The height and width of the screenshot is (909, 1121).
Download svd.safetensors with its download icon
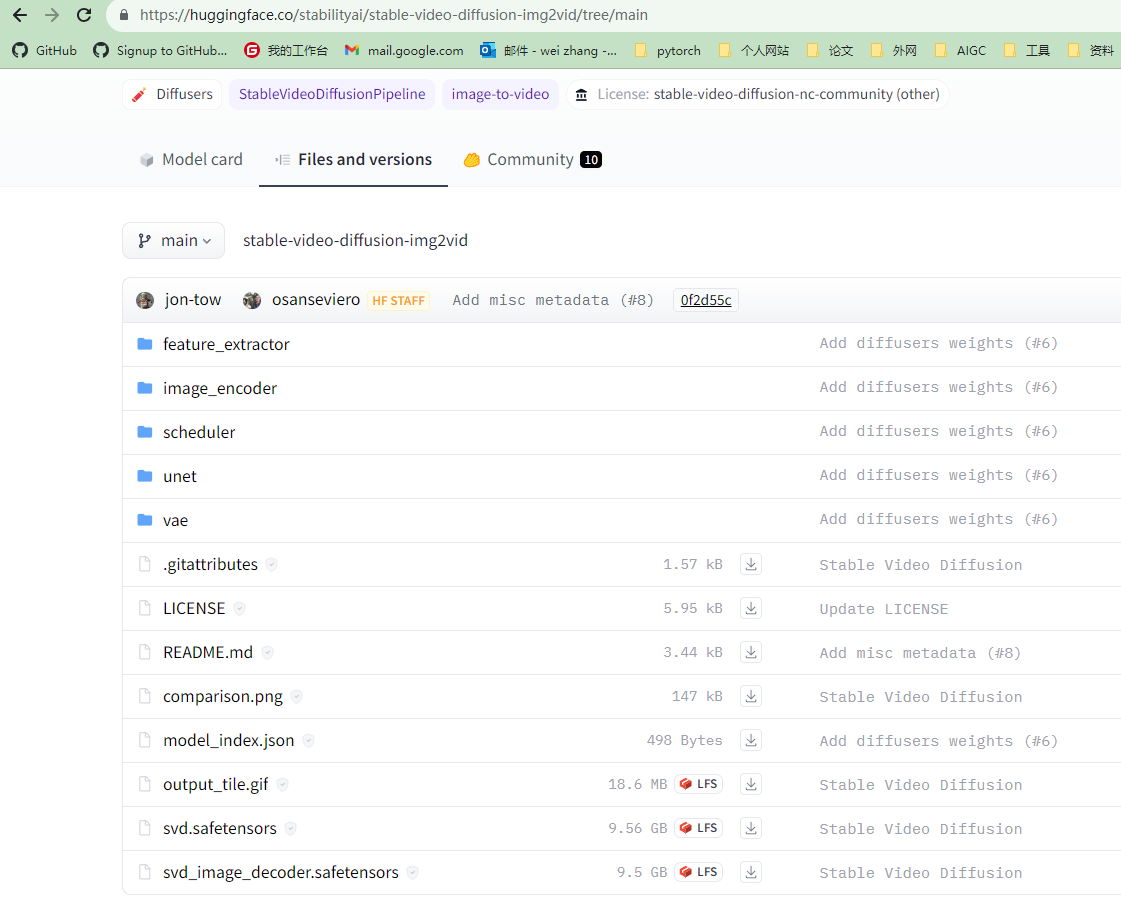pos(751,828)
